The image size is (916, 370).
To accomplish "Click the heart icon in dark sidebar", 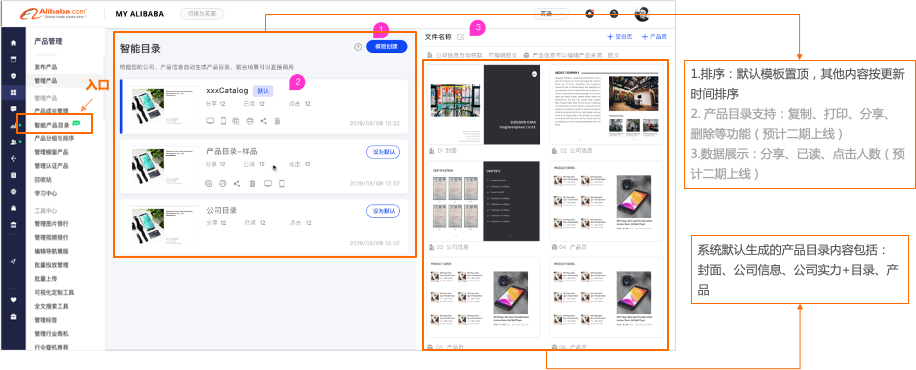I will click(x=13, y=300).
